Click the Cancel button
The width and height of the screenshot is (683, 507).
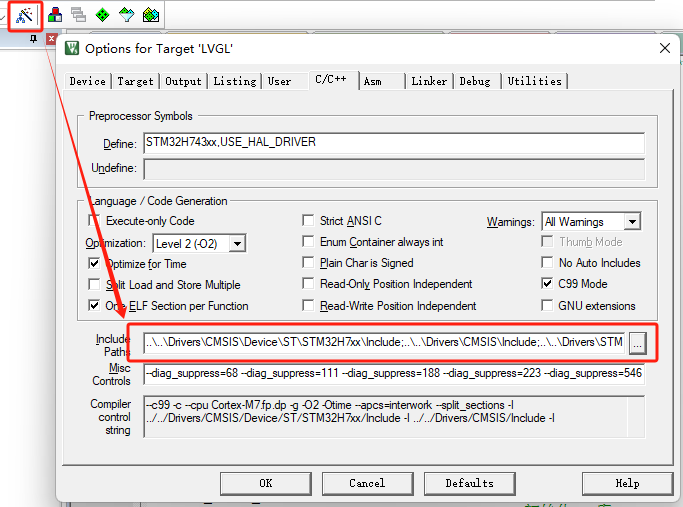368,483
